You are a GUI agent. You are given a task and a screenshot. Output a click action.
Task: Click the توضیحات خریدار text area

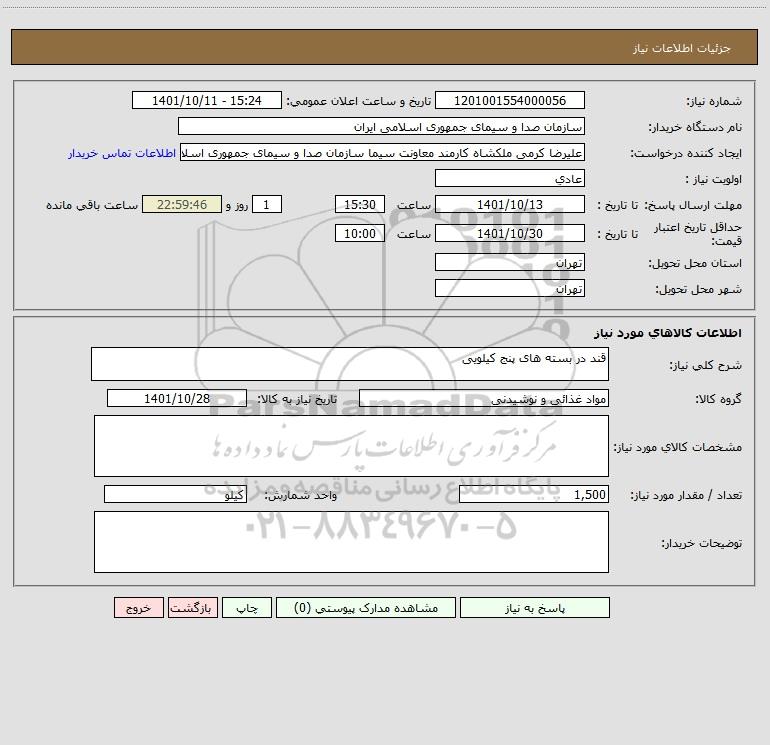tap(351, 542)
